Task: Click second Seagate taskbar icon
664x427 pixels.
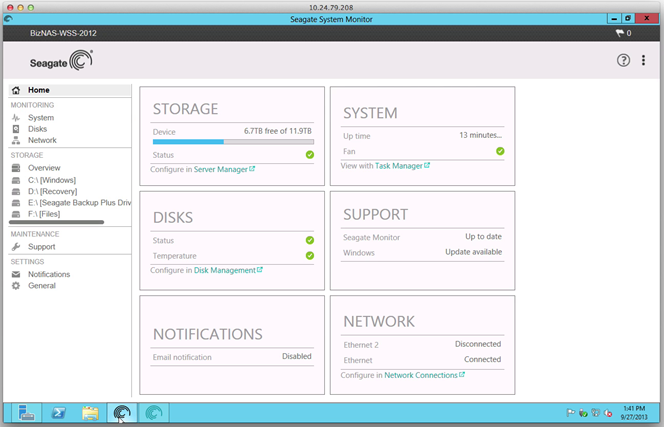Action: coord(154,413)
